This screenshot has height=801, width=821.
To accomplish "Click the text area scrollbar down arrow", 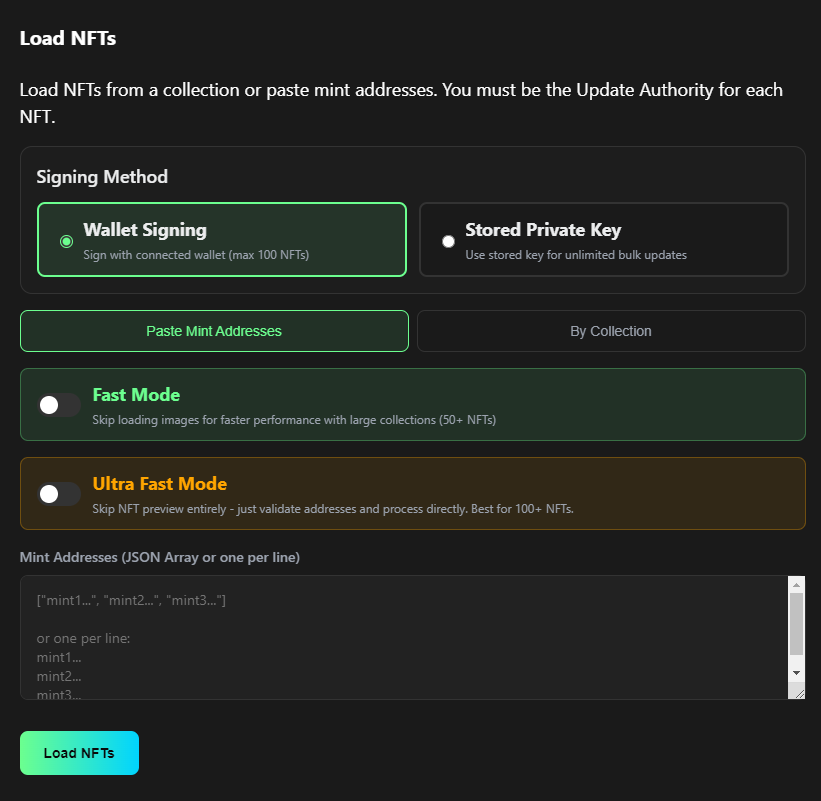I will pos(796,672).
